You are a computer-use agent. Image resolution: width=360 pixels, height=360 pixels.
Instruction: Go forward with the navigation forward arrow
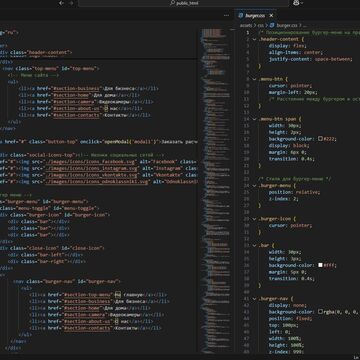(x=71, y=3)
